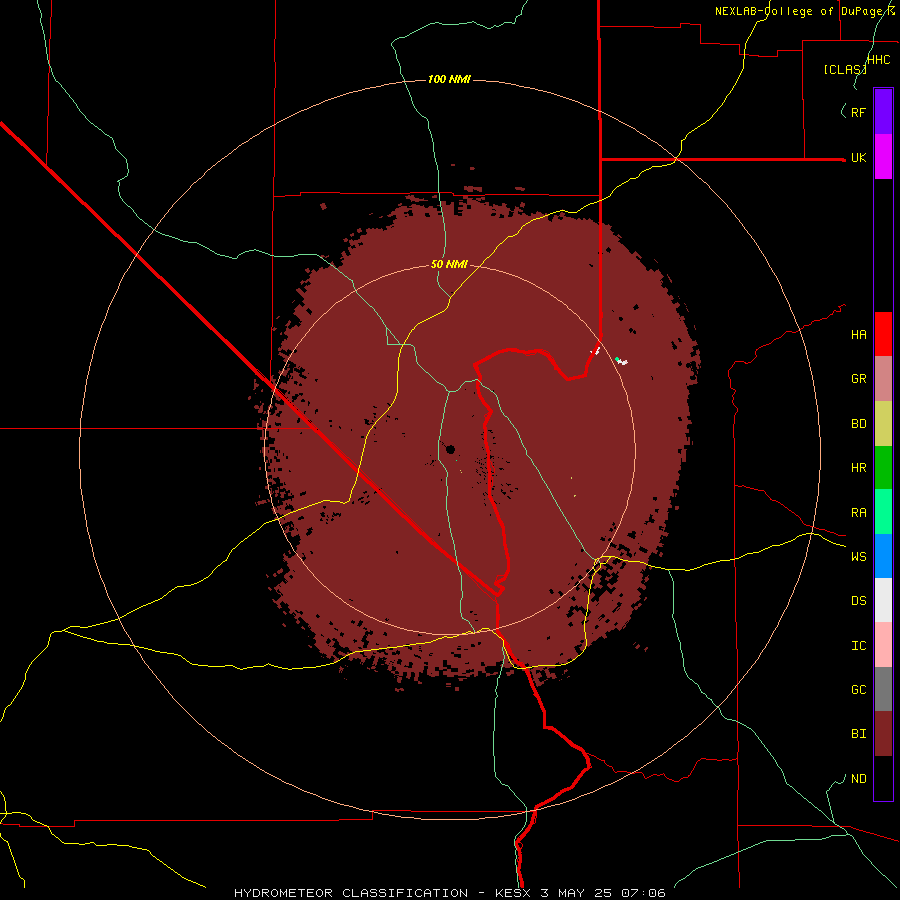Click the "RF" legend label
Screen dimensions: 900x900
coord(859,112)
